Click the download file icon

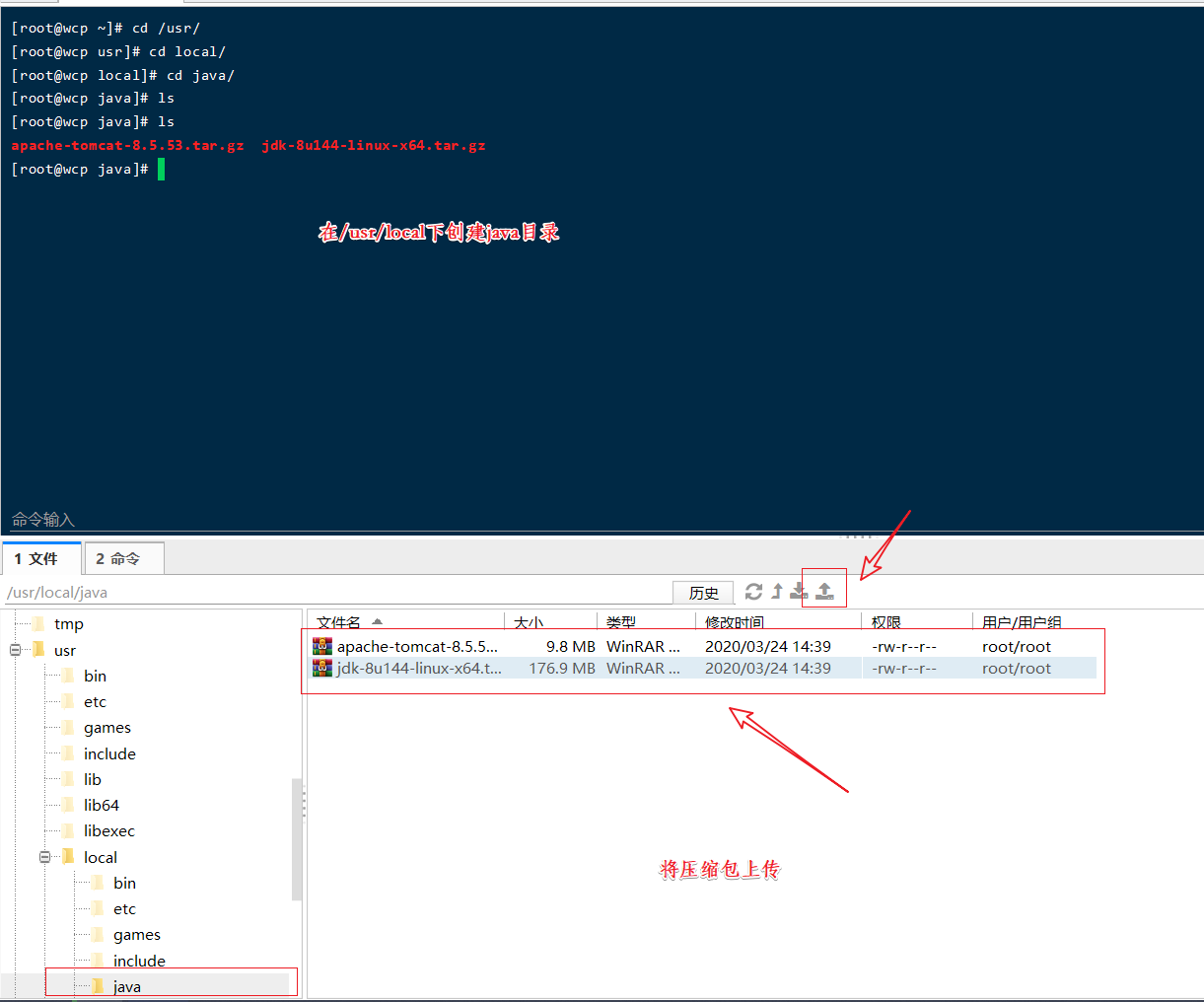(x=799, y=592)
